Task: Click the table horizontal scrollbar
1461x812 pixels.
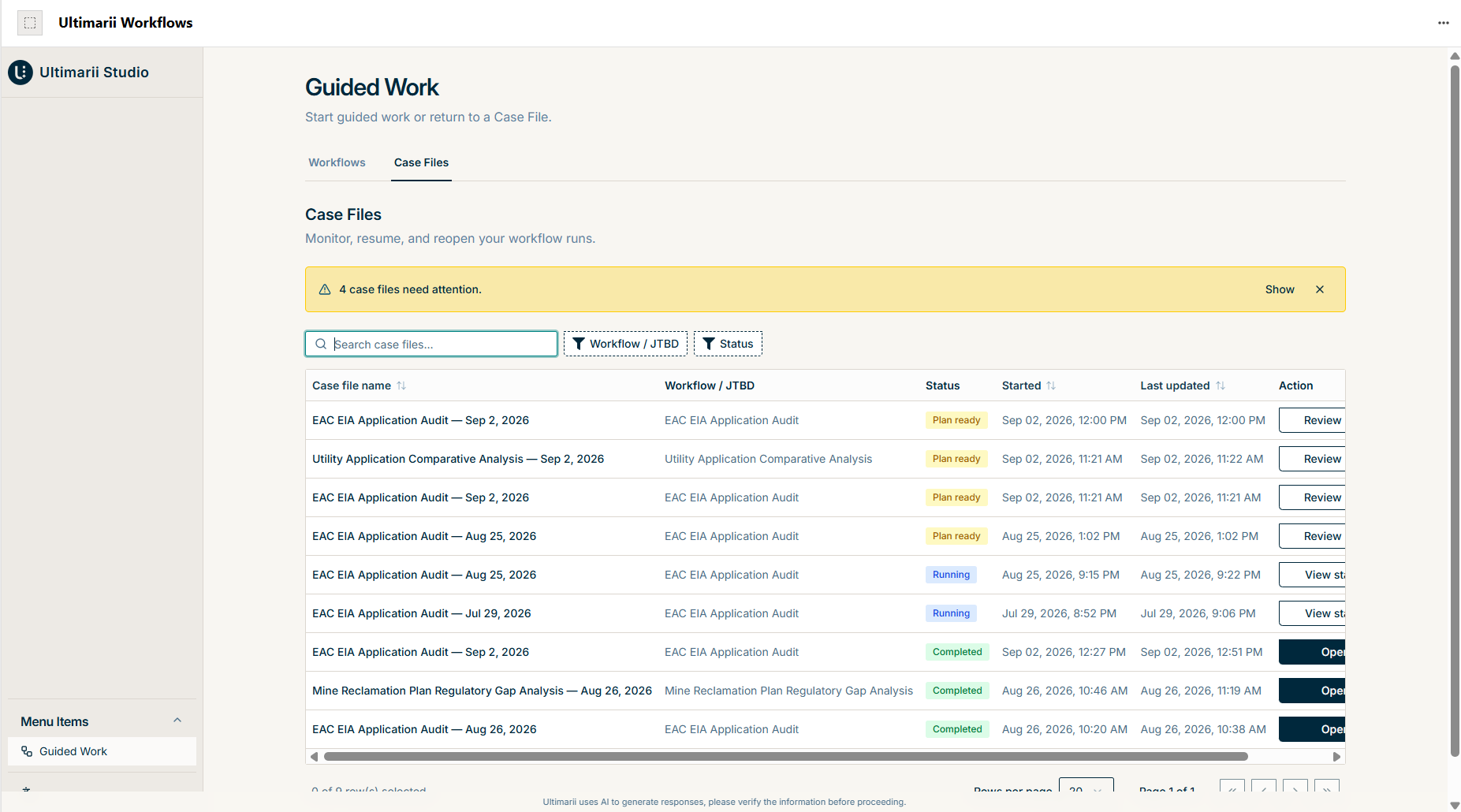Action: click(785, 757)
